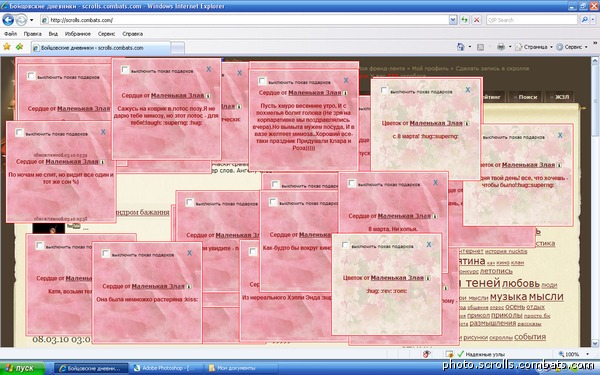
Task: Open the Print button dropdown arrow
Action: (510, 47)
